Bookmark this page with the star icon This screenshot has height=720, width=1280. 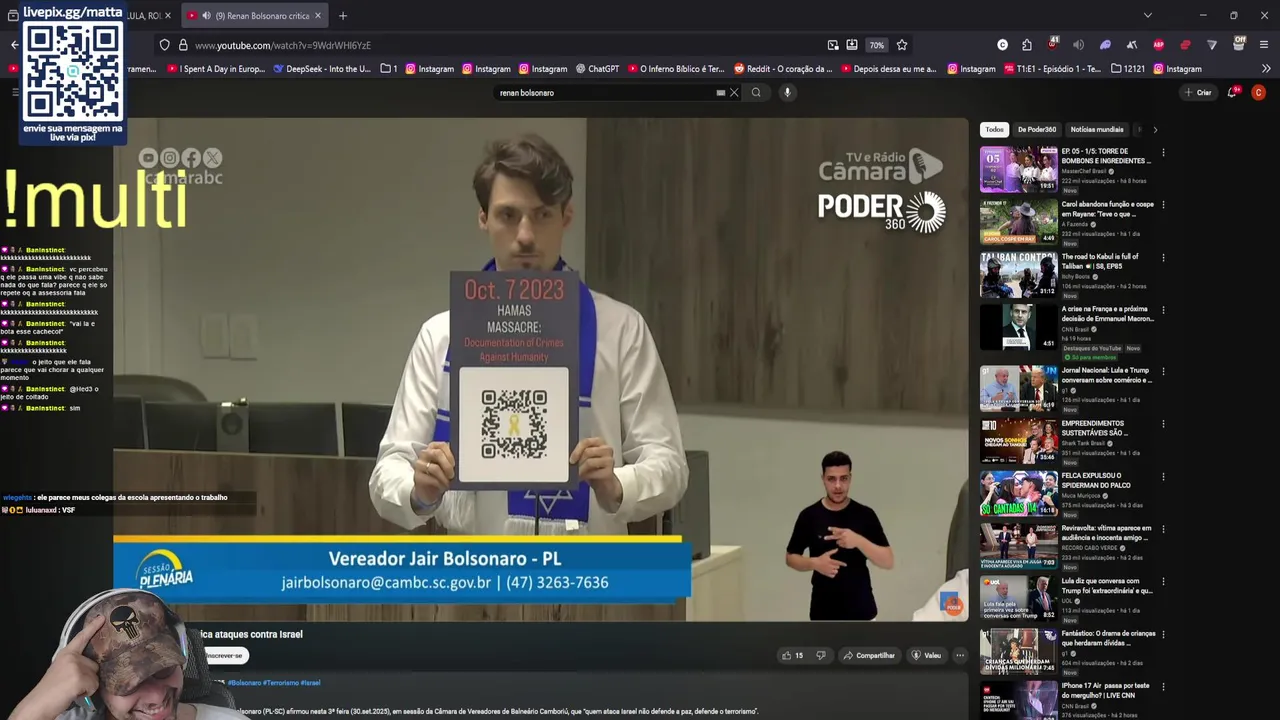[x=902, y=45]
